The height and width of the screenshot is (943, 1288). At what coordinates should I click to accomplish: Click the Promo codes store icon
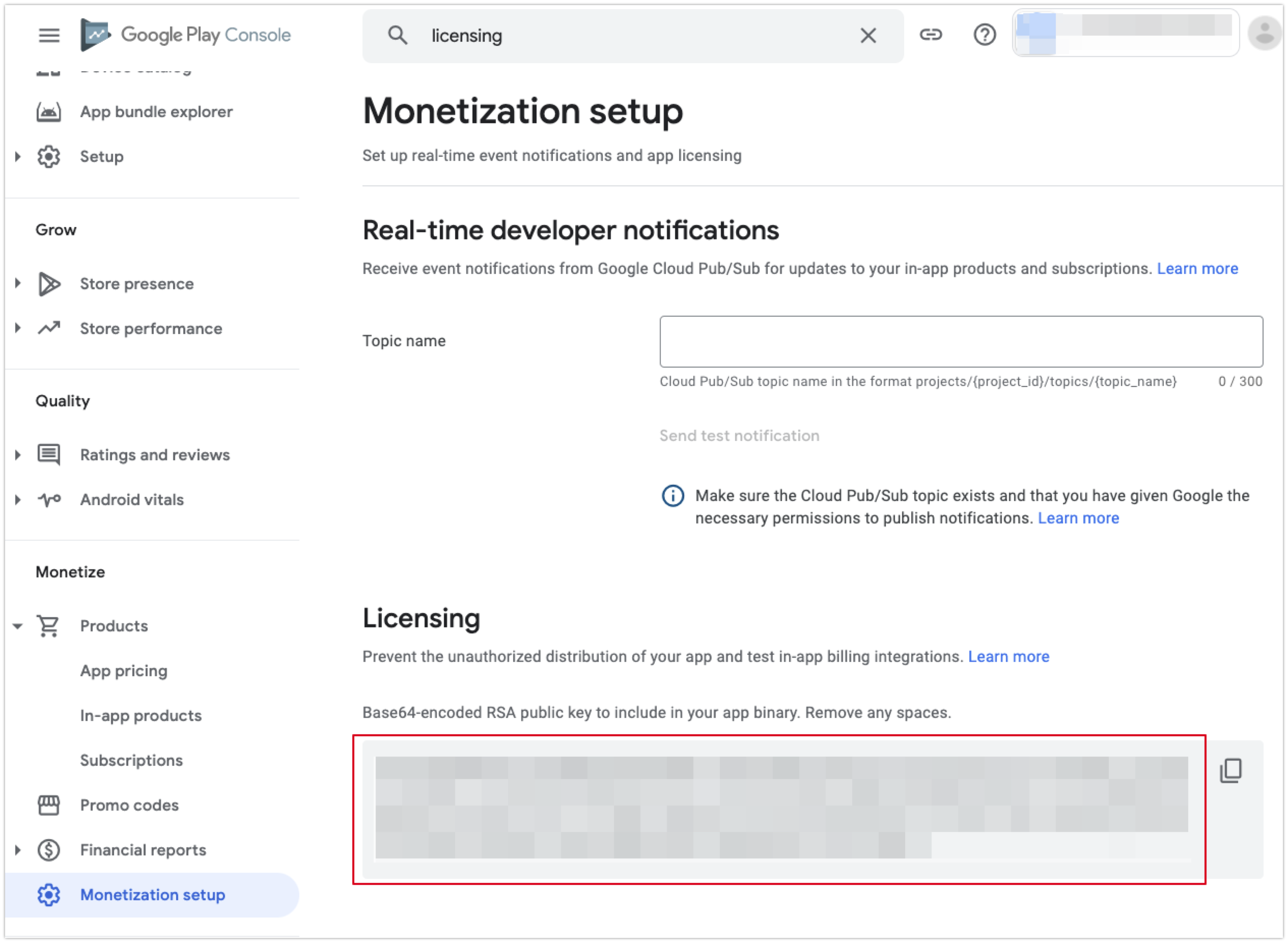pos(48,805)
